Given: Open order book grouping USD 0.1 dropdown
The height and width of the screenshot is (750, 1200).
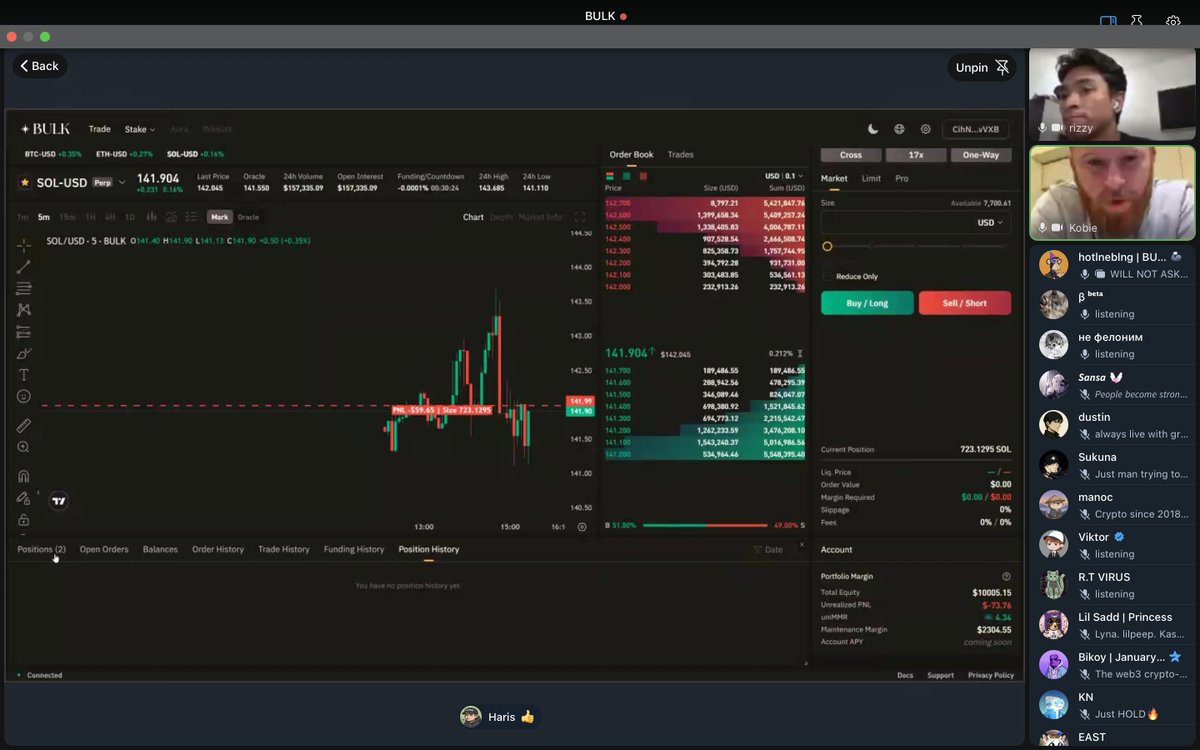Looking at the screenshot, I should tap(783, 176).
